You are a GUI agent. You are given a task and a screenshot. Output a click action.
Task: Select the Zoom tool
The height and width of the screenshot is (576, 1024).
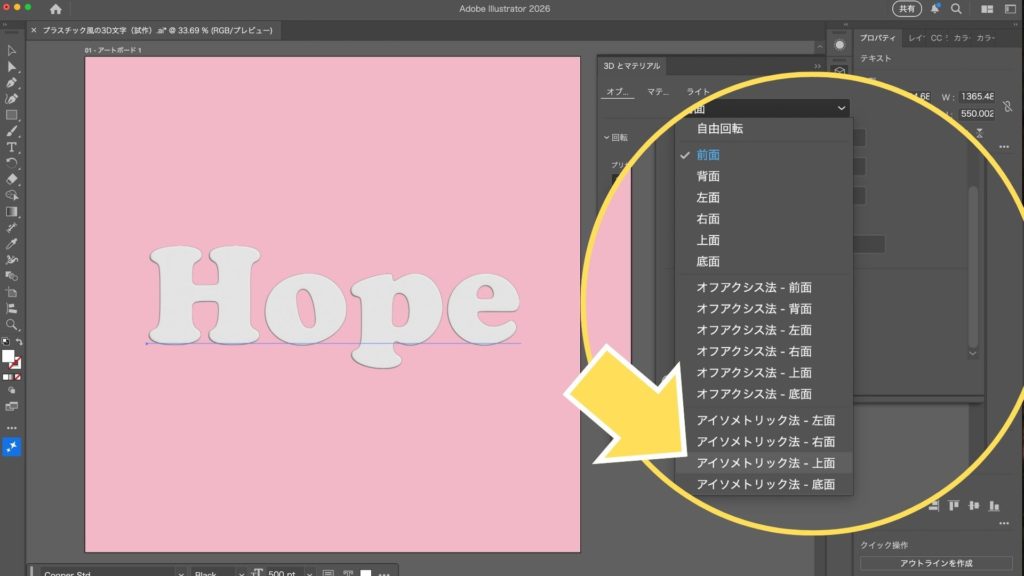click(12, 324)
